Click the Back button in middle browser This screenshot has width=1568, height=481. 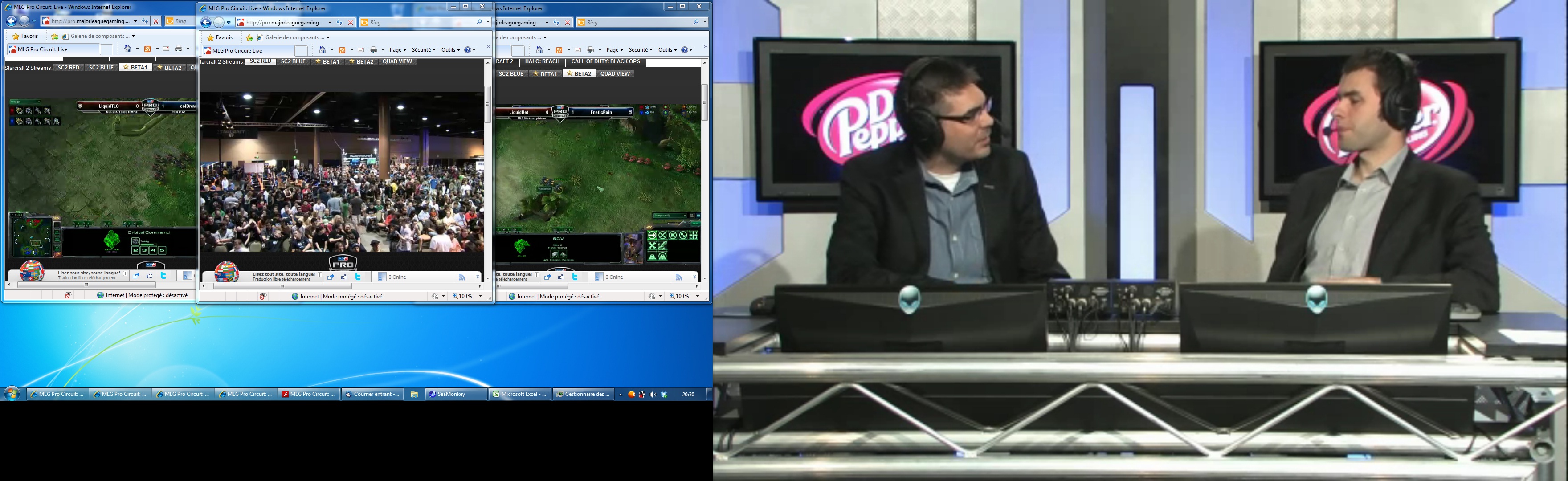coord(206,23)
